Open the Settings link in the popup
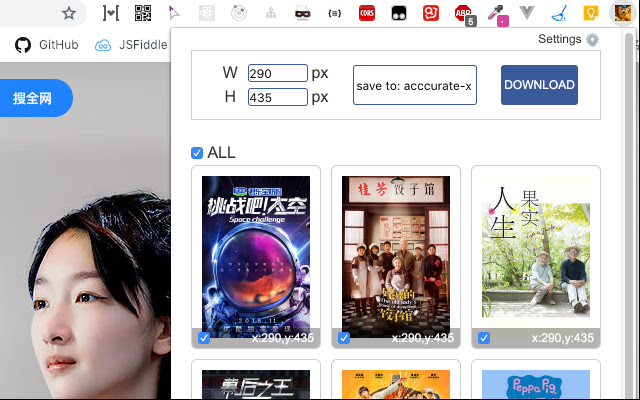Screen dimensions: 640x400 click(560, 39)
